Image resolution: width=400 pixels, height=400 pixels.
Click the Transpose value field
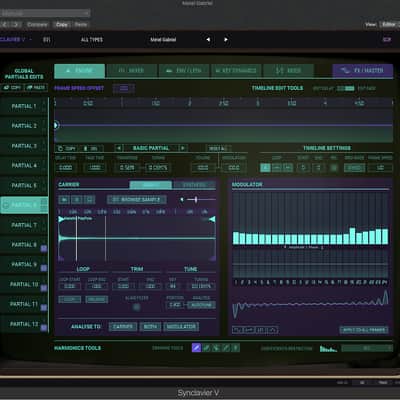pos(127,167)
